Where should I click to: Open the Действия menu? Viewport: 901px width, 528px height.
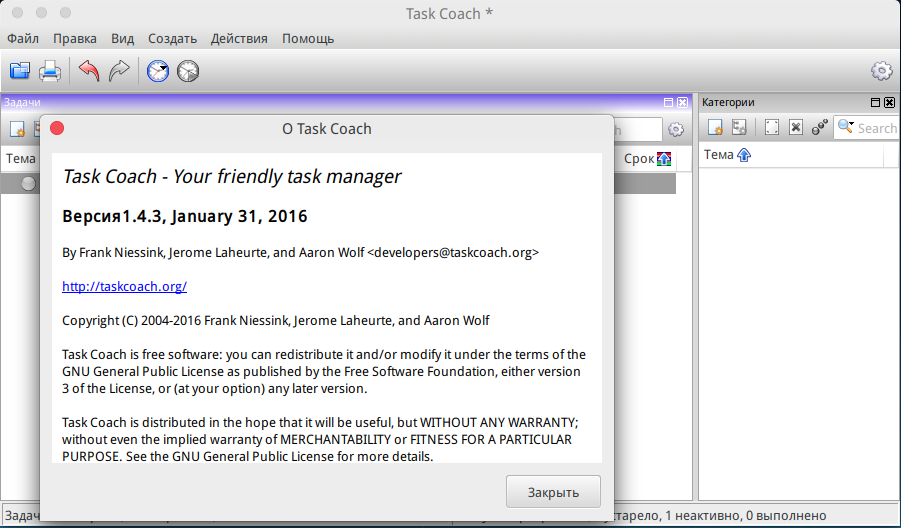239,38
